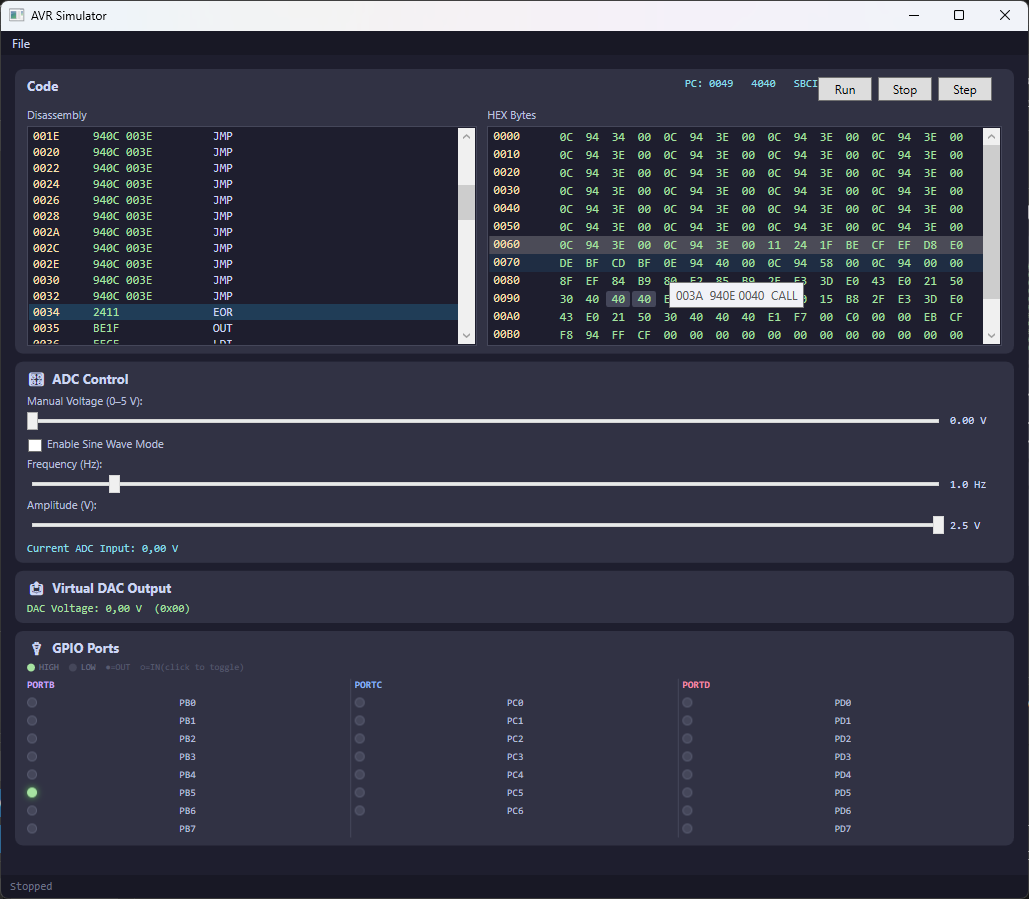
Task: Click the Disassembly list scroll-up arrow
Action: pyautogui.click(x=467, y=136)
